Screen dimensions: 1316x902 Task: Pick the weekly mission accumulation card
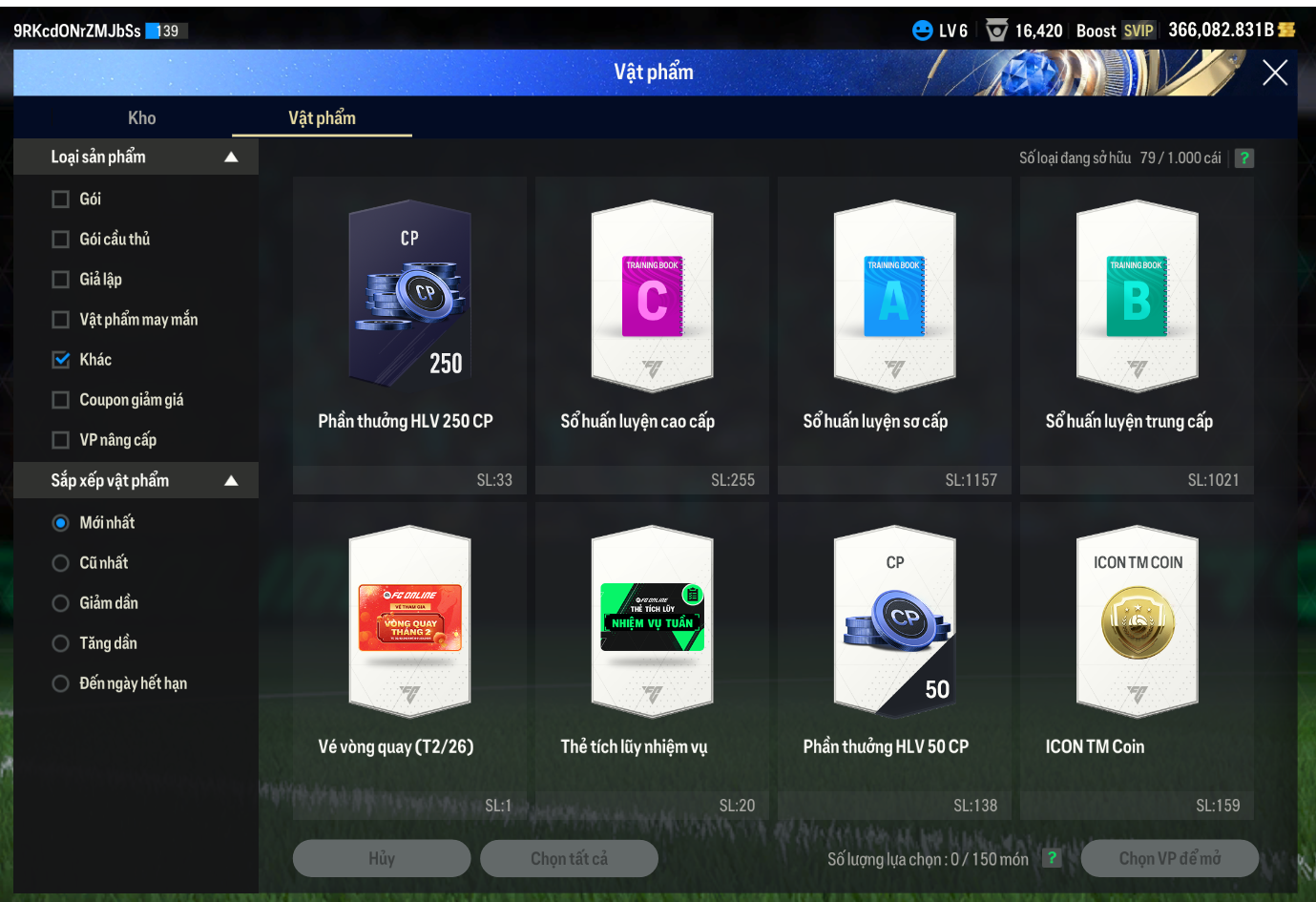pos(653,618)
